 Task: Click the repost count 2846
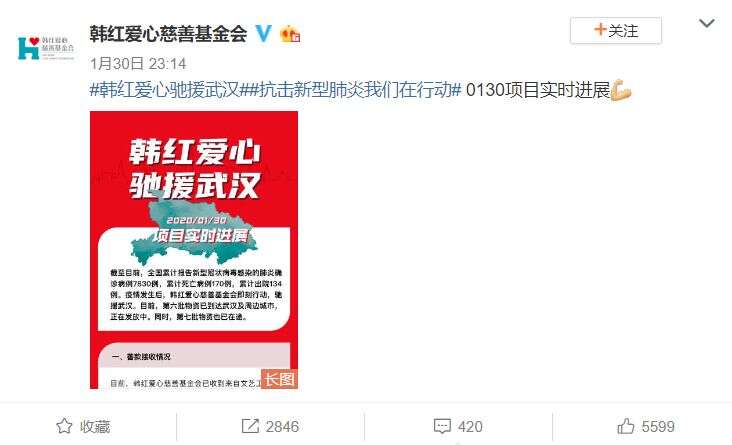point(282,426)
